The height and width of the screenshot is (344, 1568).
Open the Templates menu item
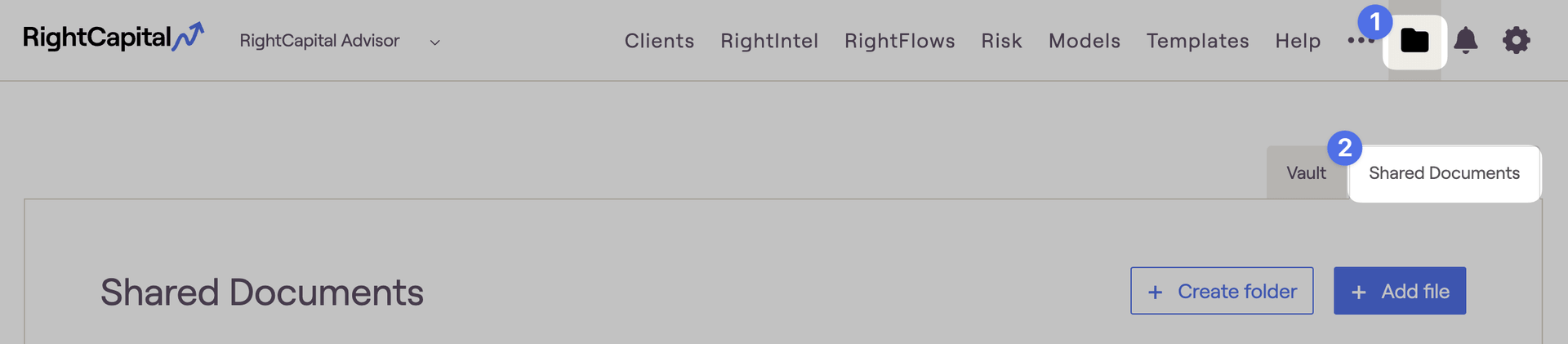(1197, 41)
